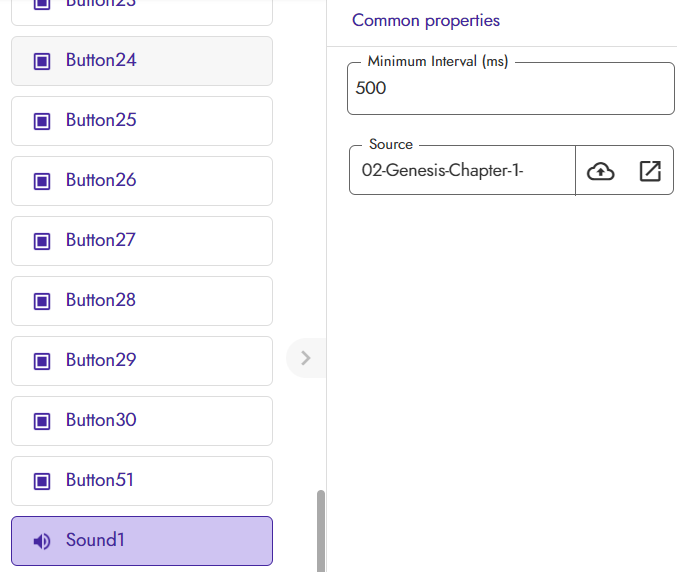
Task: Click the Button51 component icon
Action: [42, 481]
